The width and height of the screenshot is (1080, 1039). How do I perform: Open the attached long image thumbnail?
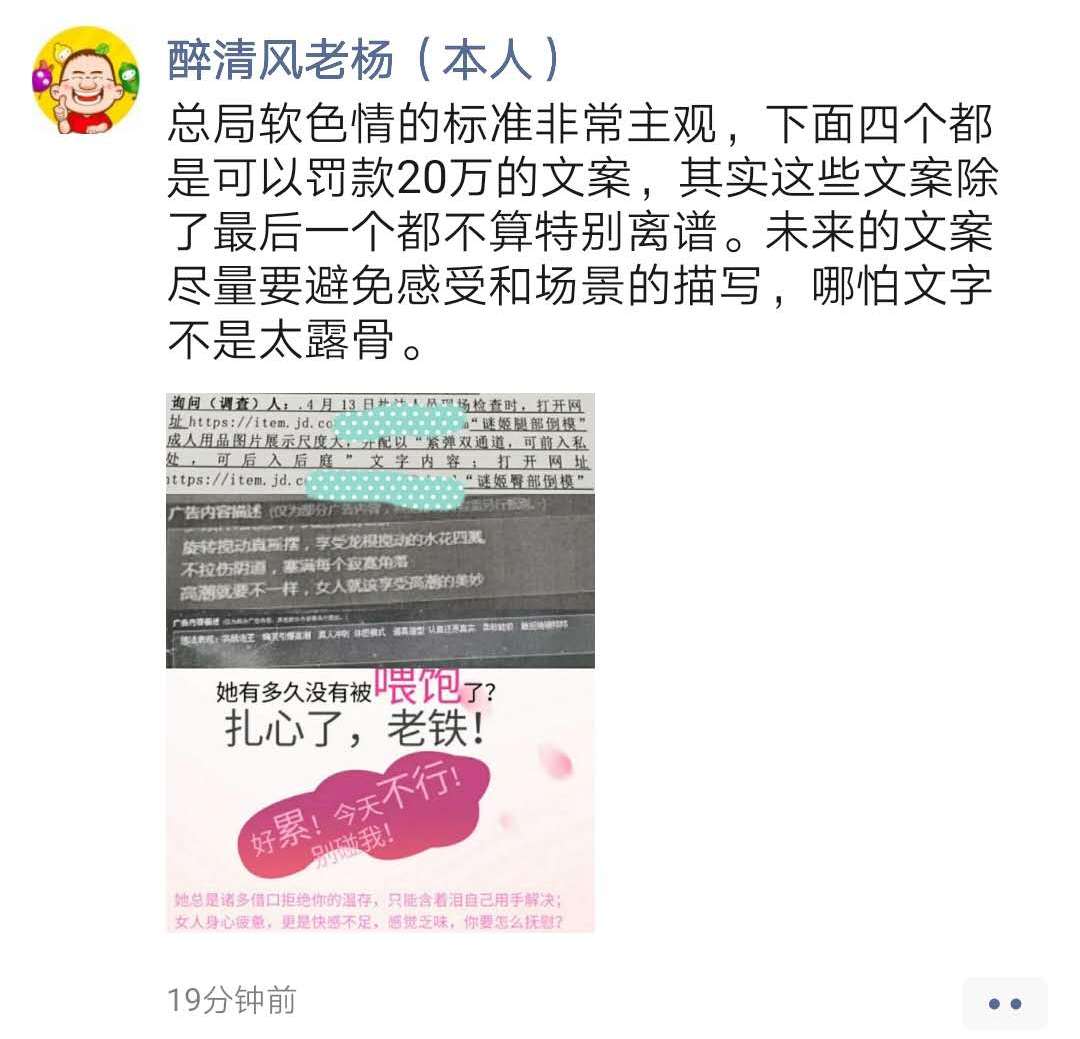(380, 663)
